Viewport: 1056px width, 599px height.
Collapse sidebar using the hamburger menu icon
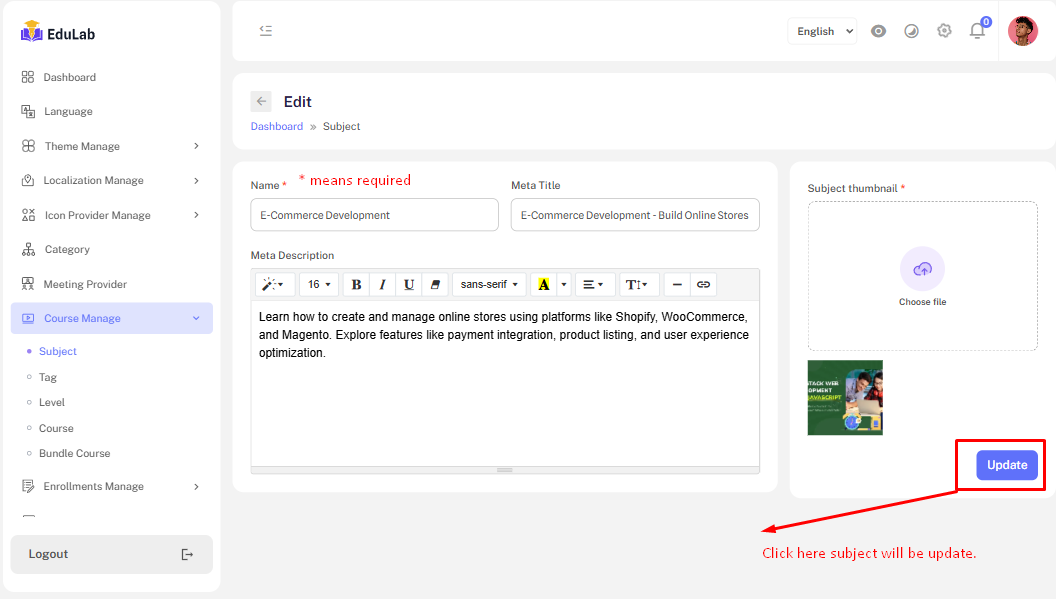tap(265, 31)
